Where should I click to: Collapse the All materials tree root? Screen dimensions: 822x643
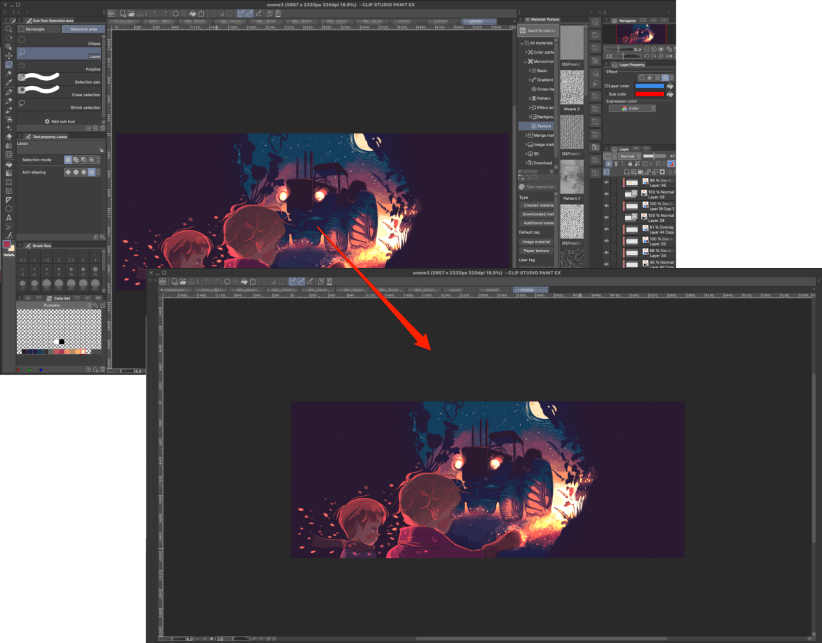coord(522,43)
